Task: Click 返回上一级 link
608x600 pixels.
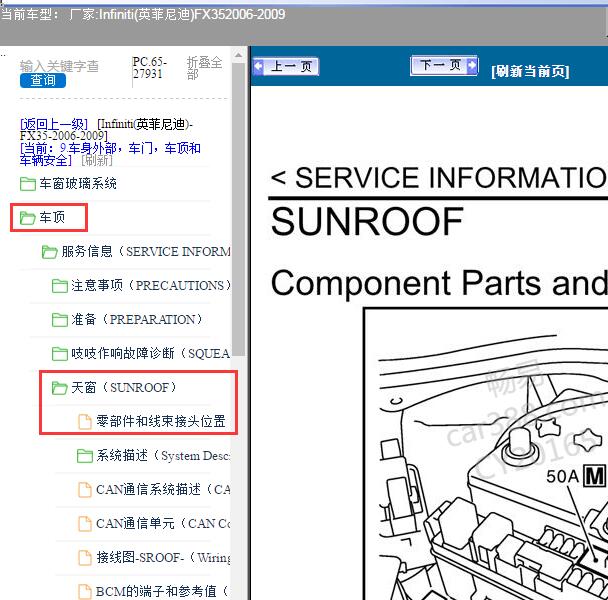Action: pyautogui.click(x=54, y=124)
